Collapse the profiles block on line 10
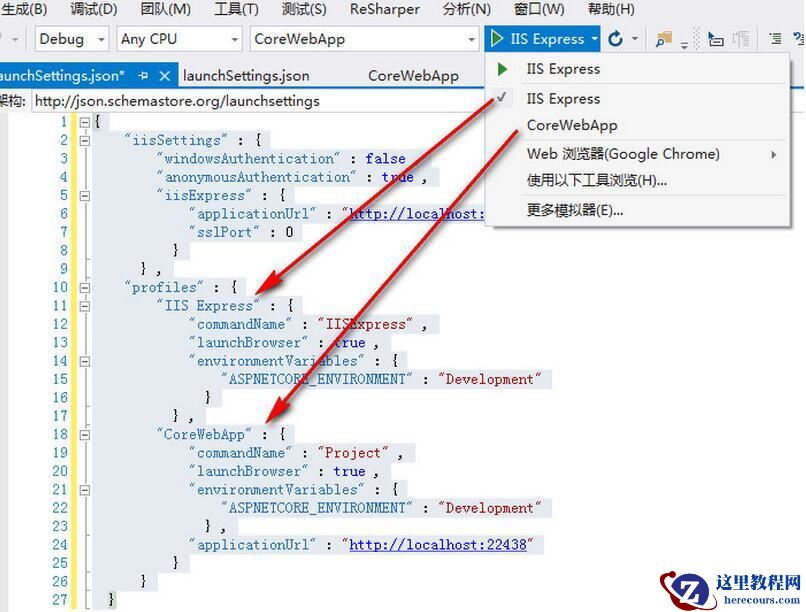 pos(85,288)
